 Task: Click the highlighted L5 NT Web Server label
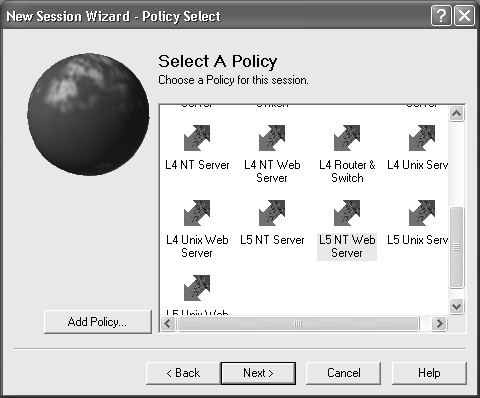[347, 246]
